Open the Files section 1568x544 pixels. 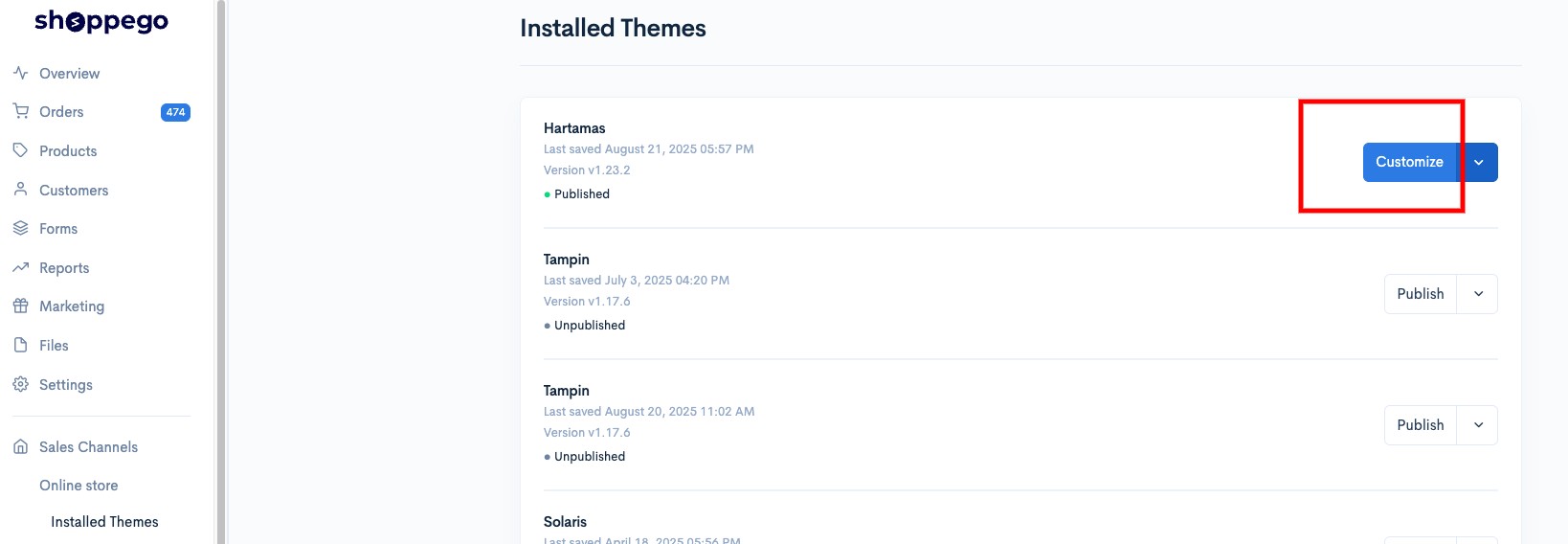(54, 346)
